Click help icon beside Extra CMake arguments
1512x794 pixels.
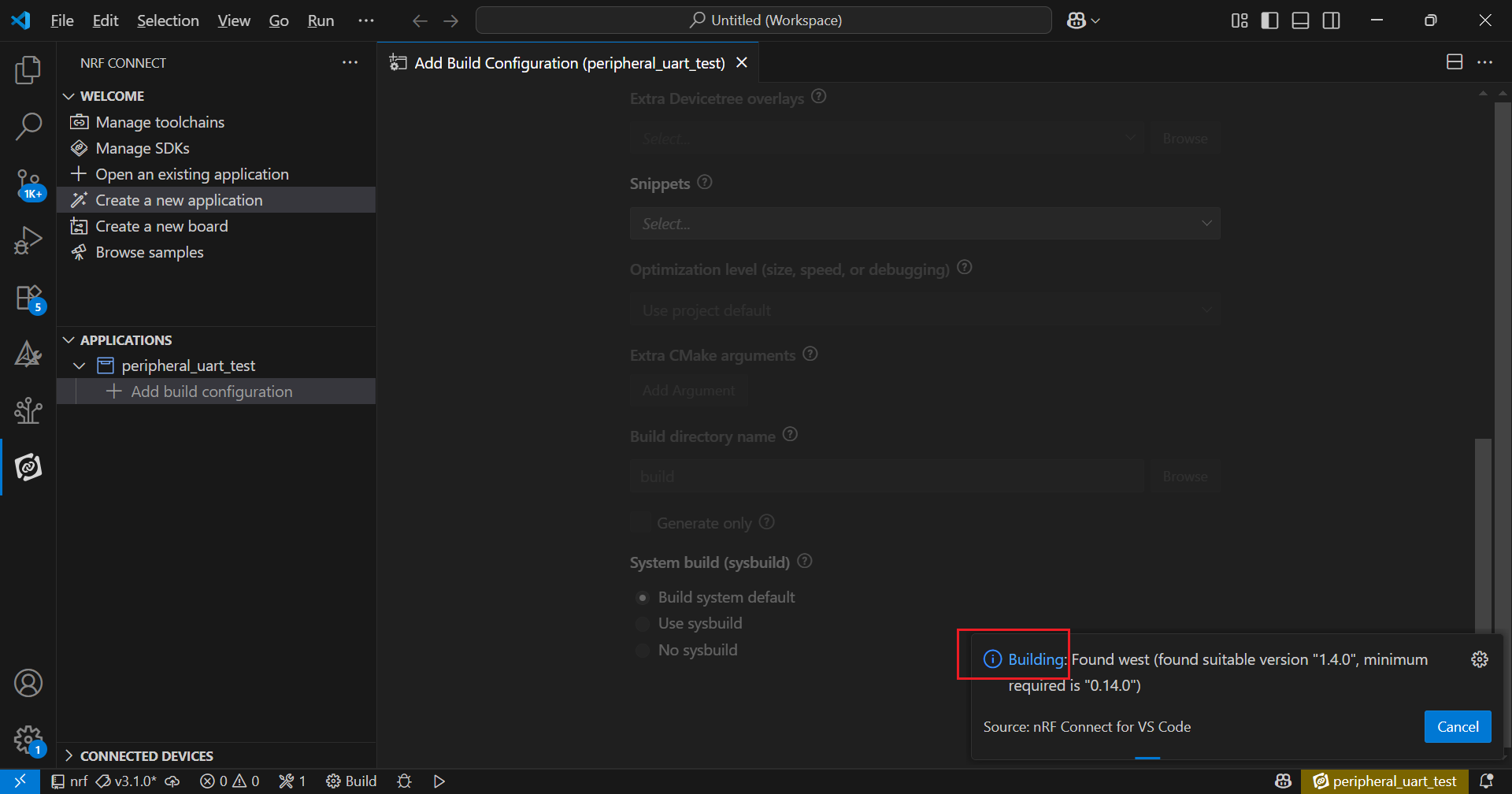[x=810, y=354]
